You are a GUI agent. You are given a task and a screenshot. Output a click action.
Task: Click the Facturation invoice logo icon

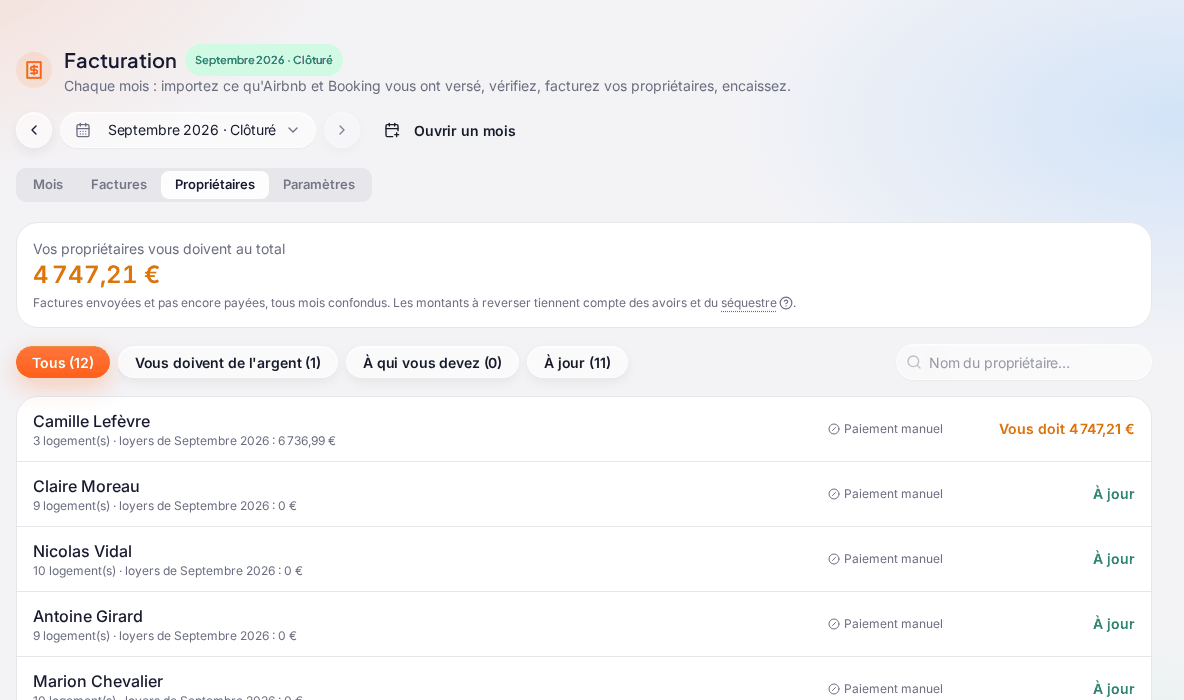(x=34, y=70)
